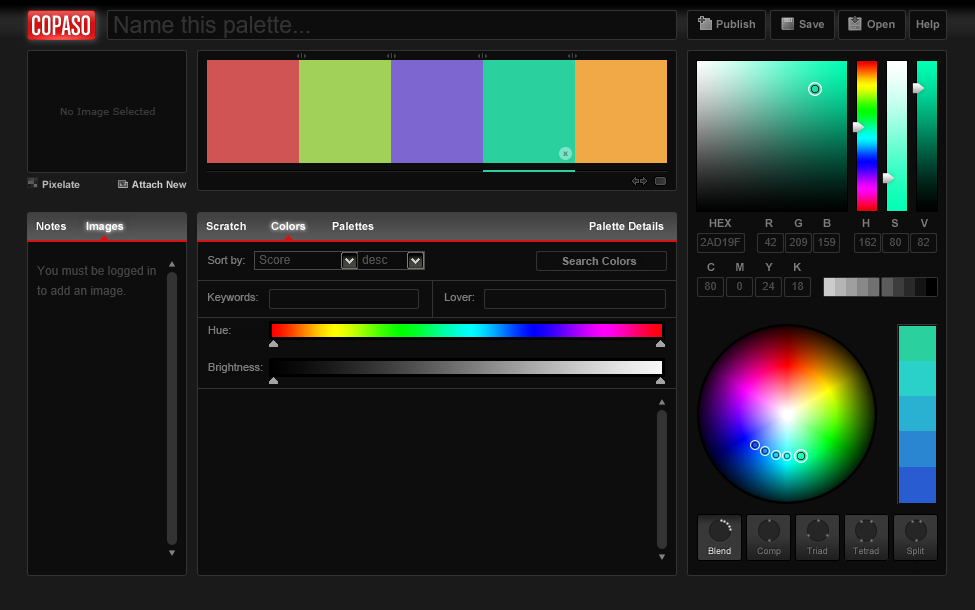Switch to the Palettes tab
The height and width of the screenshot is (610, 975).
coord(352,226)
